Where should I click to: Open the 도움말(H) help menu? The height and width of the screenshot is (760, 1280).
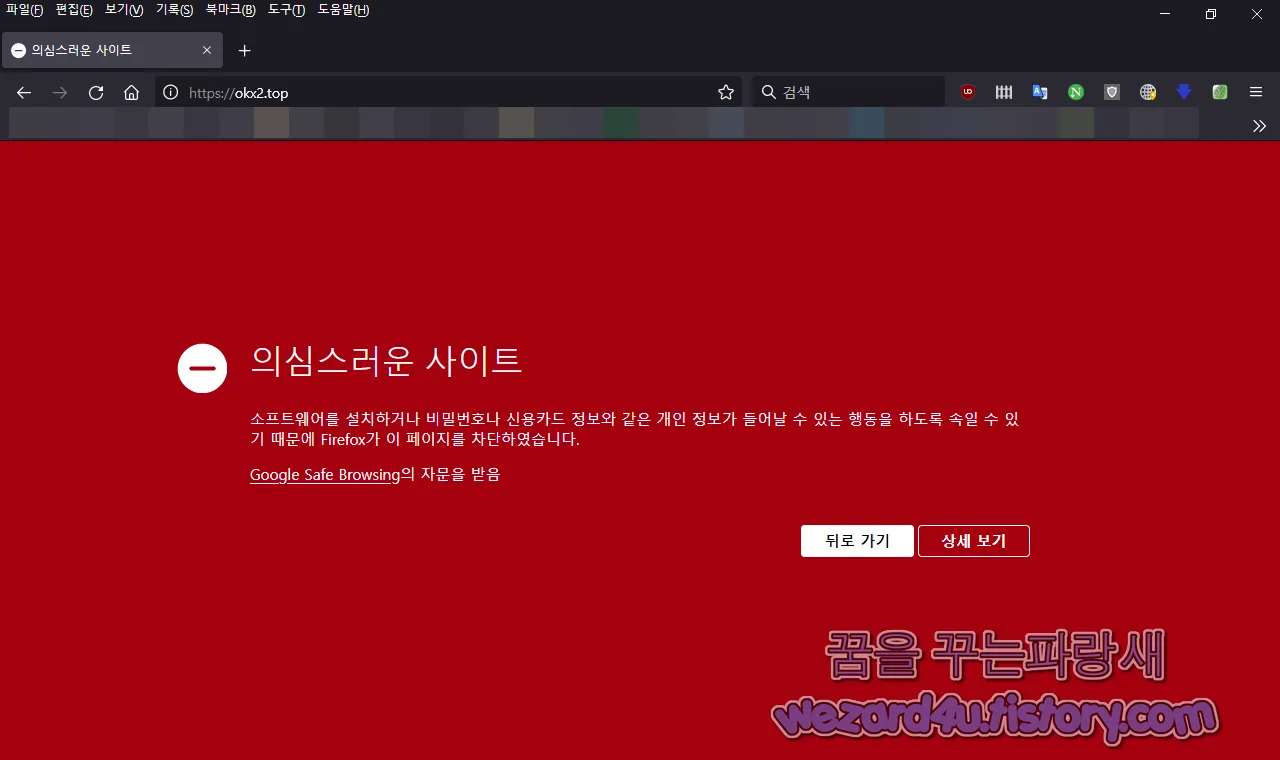click(x=343, y=10)
